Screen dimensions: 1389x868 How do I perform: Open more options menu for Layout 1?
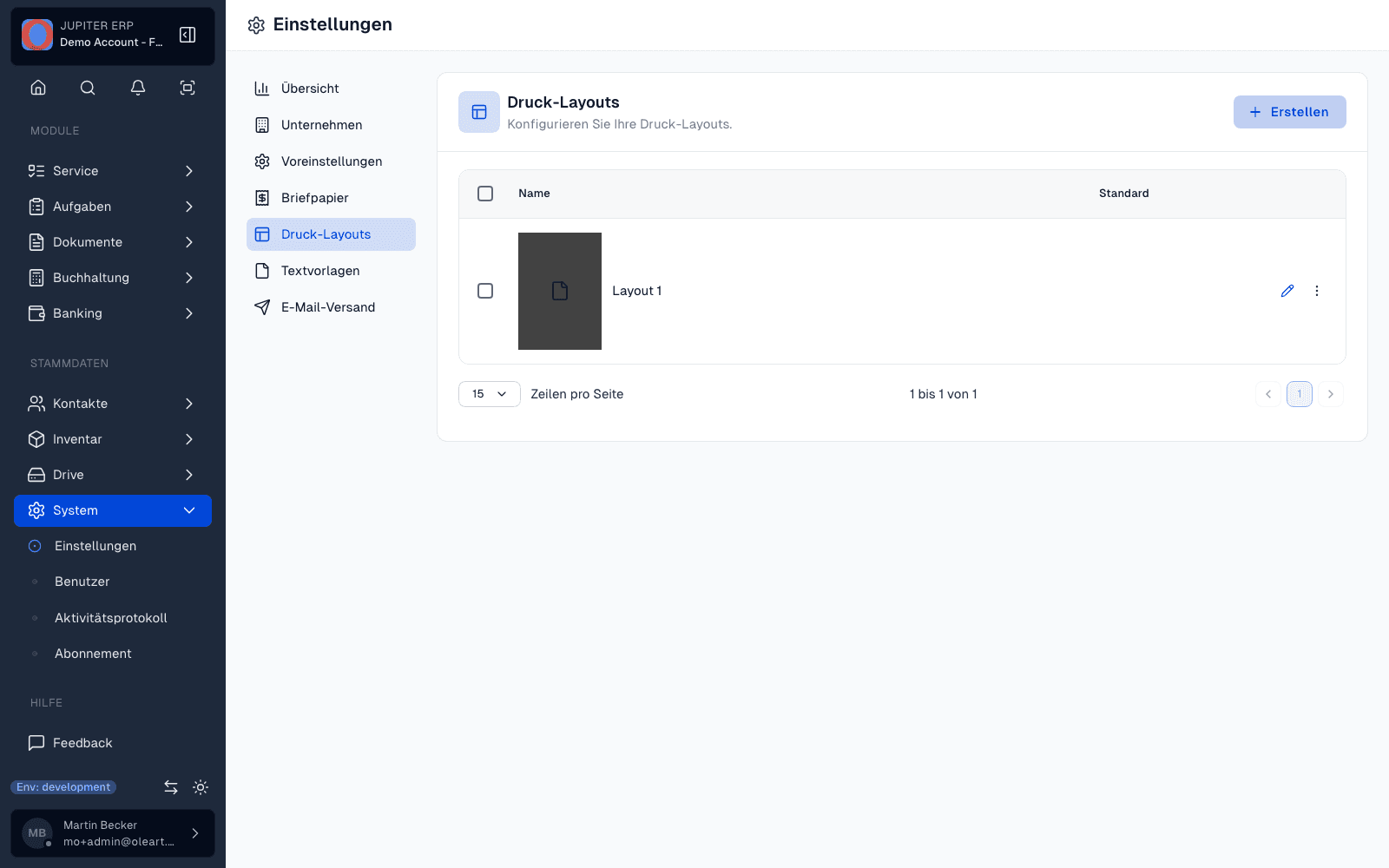coord(1317,291)
